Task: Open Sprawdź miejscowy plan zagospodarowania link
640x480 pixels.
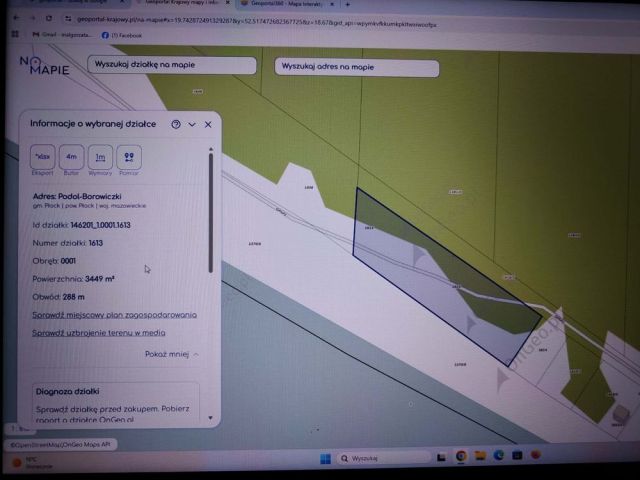Action: coord(114,315)
